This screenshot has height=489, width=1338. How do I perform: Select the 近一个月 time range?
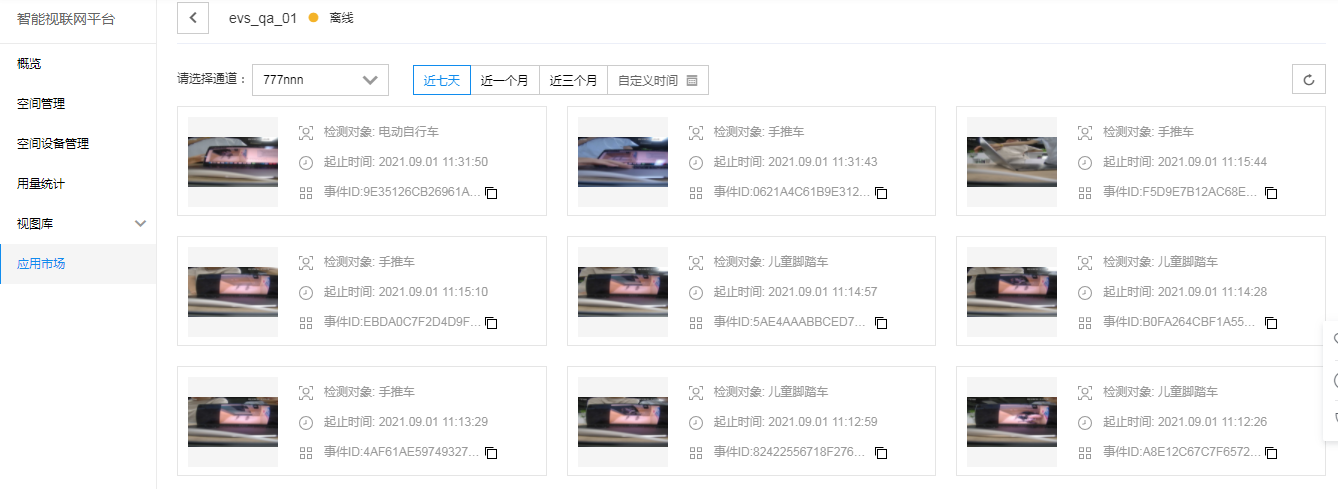click(505, 81)
